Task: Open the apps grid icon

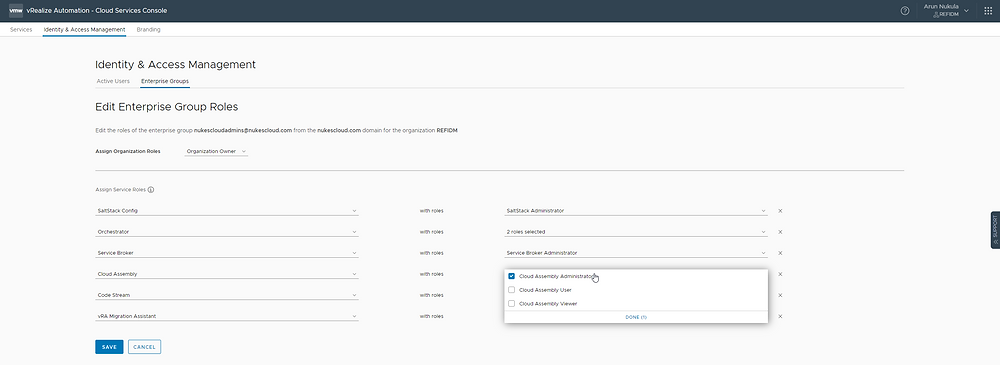Action: (988, 11)
